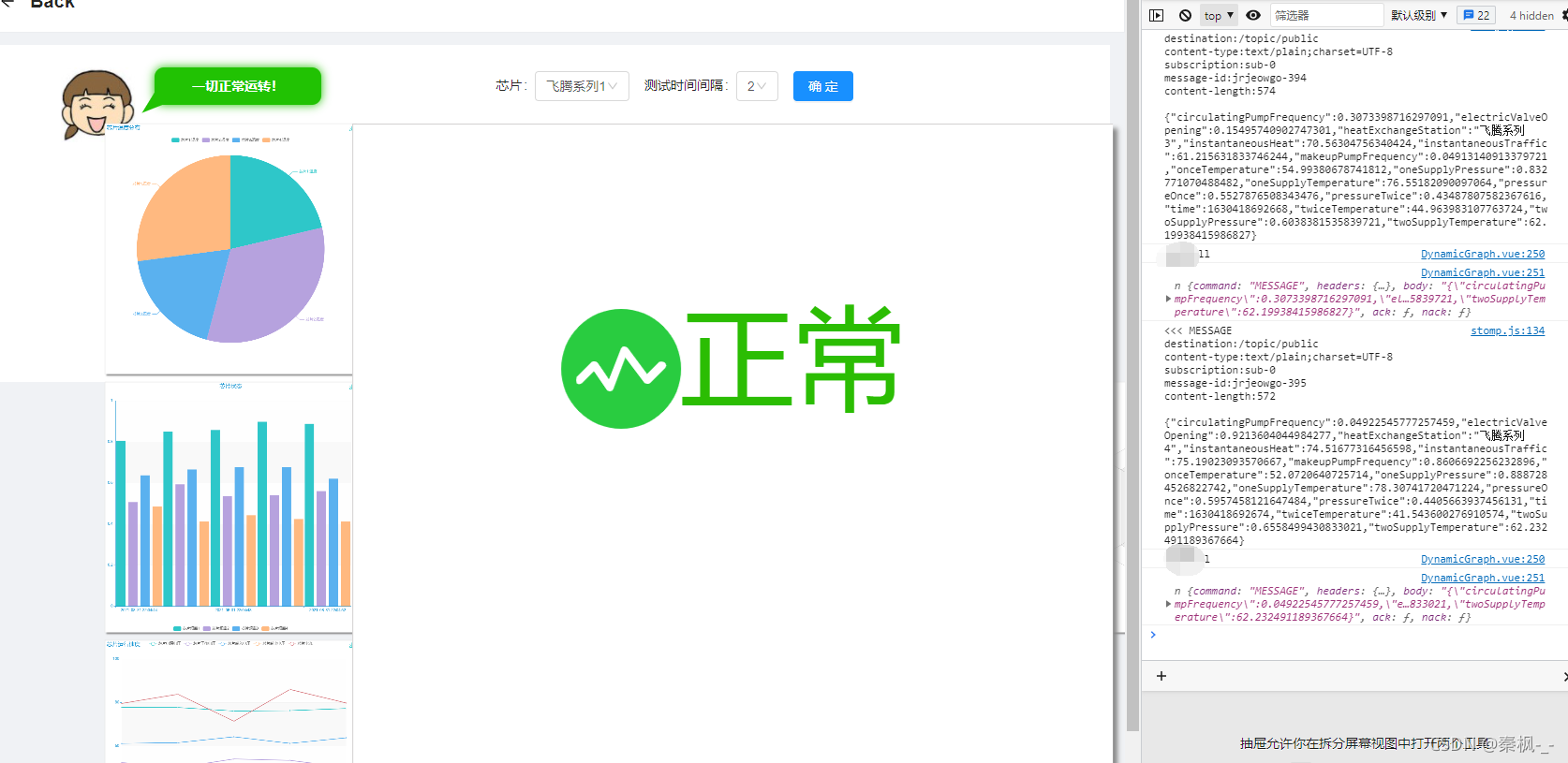Open the stomp.js:134 source link
The image size is (1568, 763).
pyautogui.click(x=1507, y=330)
